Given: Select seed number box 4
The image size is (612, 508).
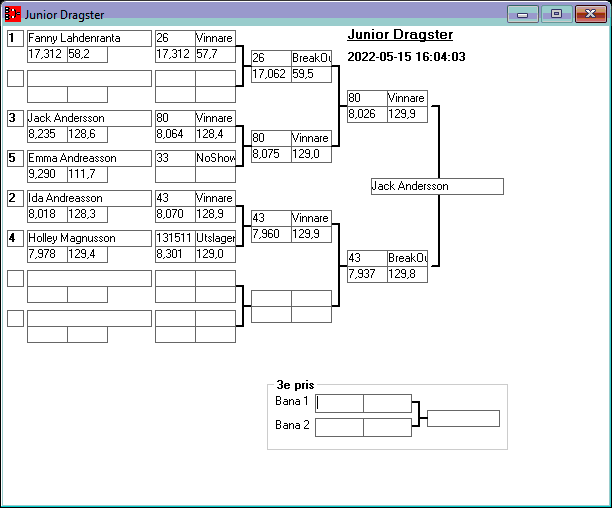Looking at the screenshot, I should 15,238.
